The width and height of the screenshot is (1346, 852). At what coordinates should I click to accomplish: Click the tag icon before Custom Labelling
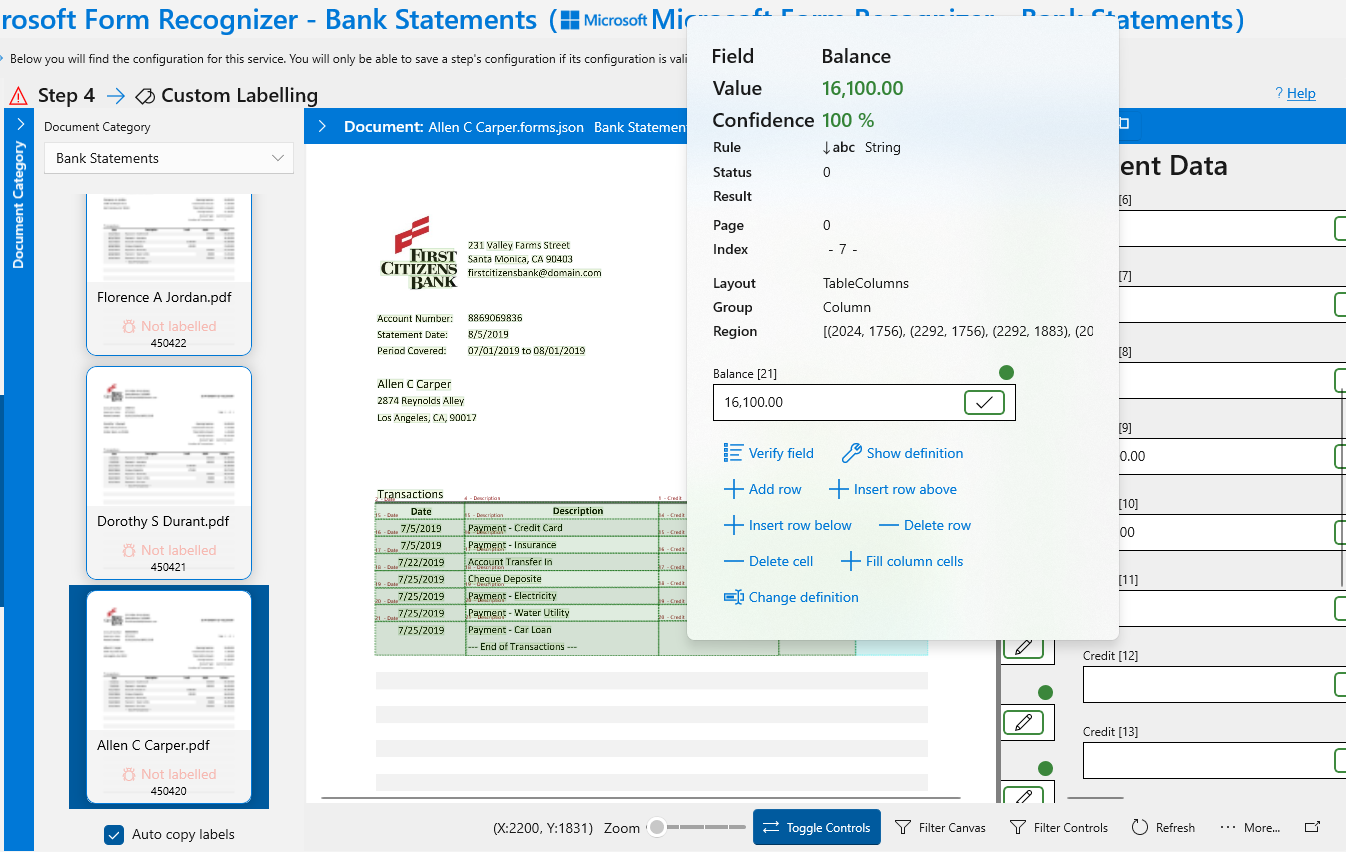click(145, 96)
